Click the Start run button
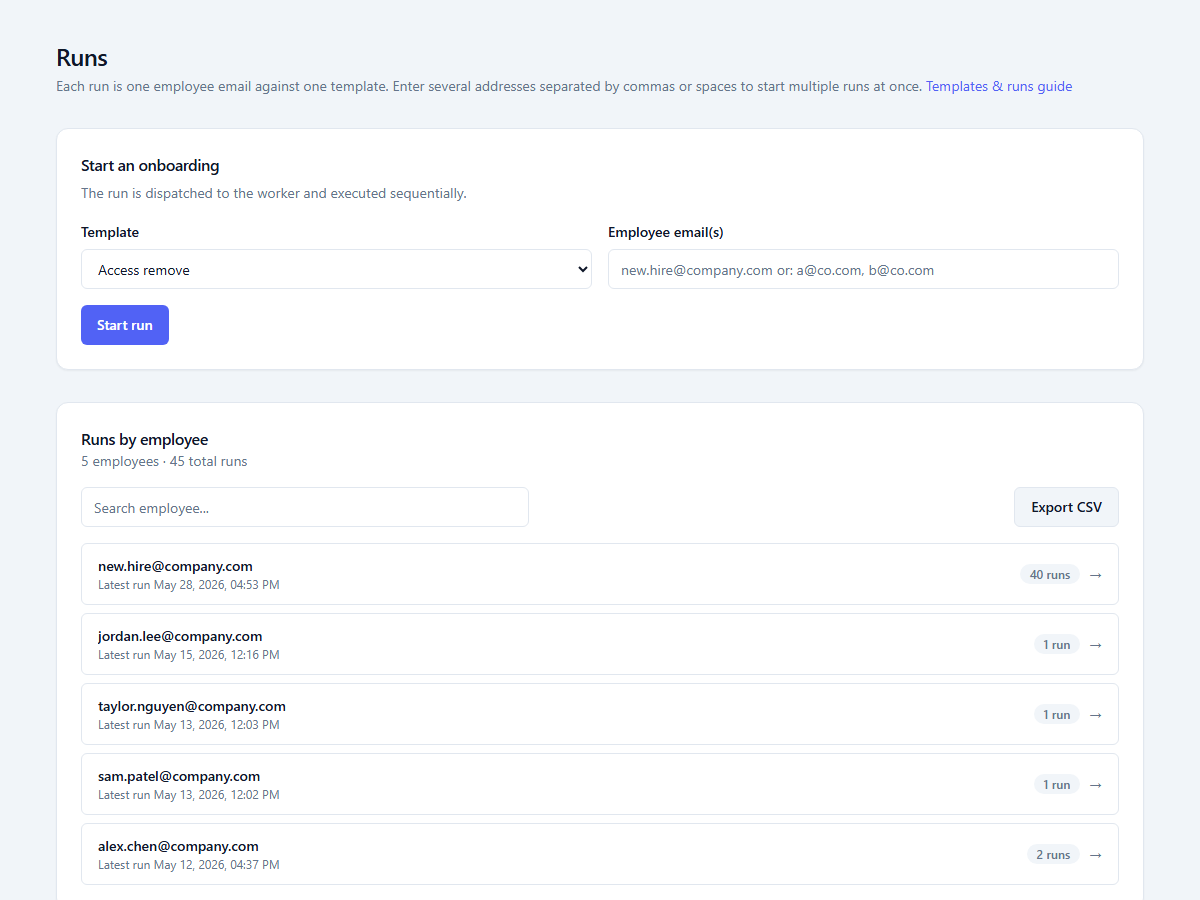Screen dimensions: 1200x900 pos(125,325)
